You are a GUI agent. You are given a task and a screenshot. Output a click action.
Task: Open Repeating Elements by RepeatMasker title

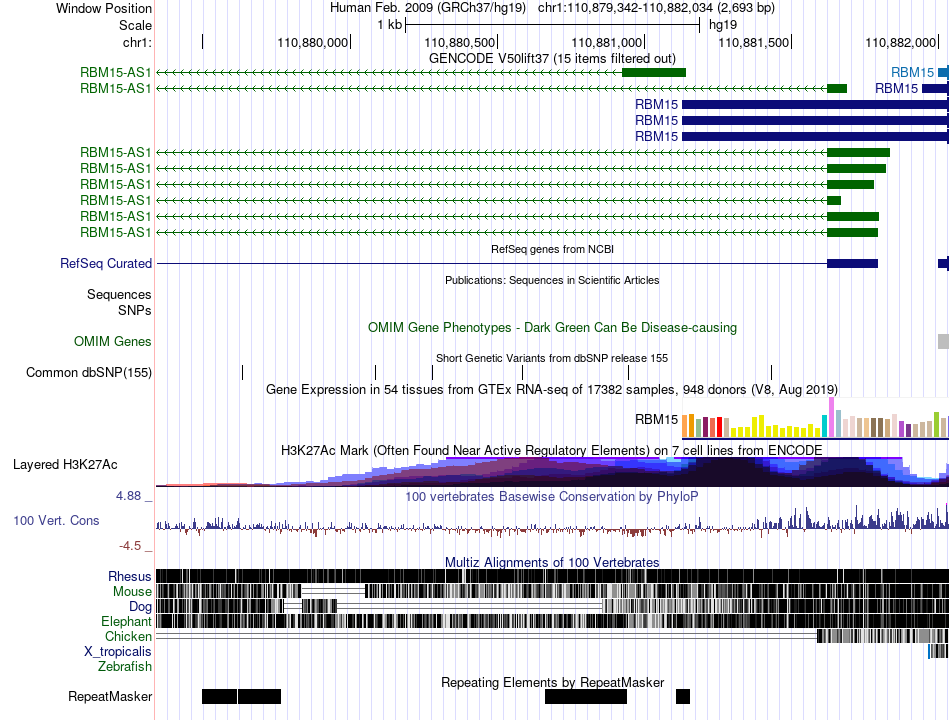[x=552, y=682]
